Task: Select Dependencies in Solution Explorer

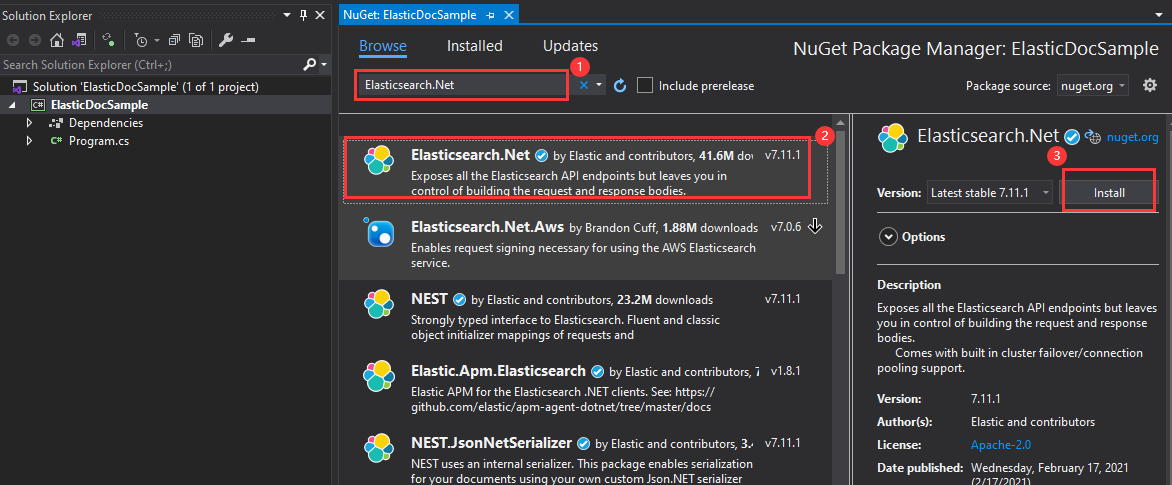Action: point(105,123)
